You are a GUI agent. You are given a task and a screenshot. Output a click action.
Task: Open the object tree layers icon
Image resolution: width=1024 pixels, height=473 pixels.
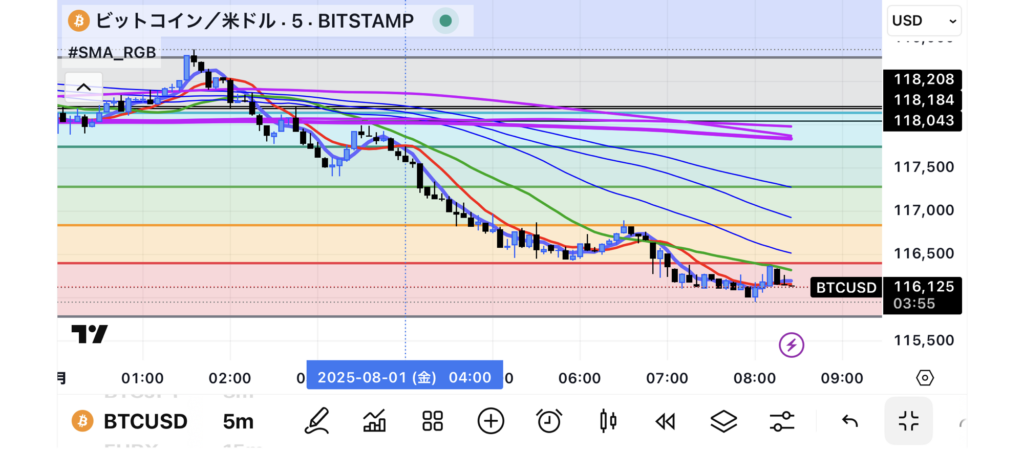click(x=722, y=421)
